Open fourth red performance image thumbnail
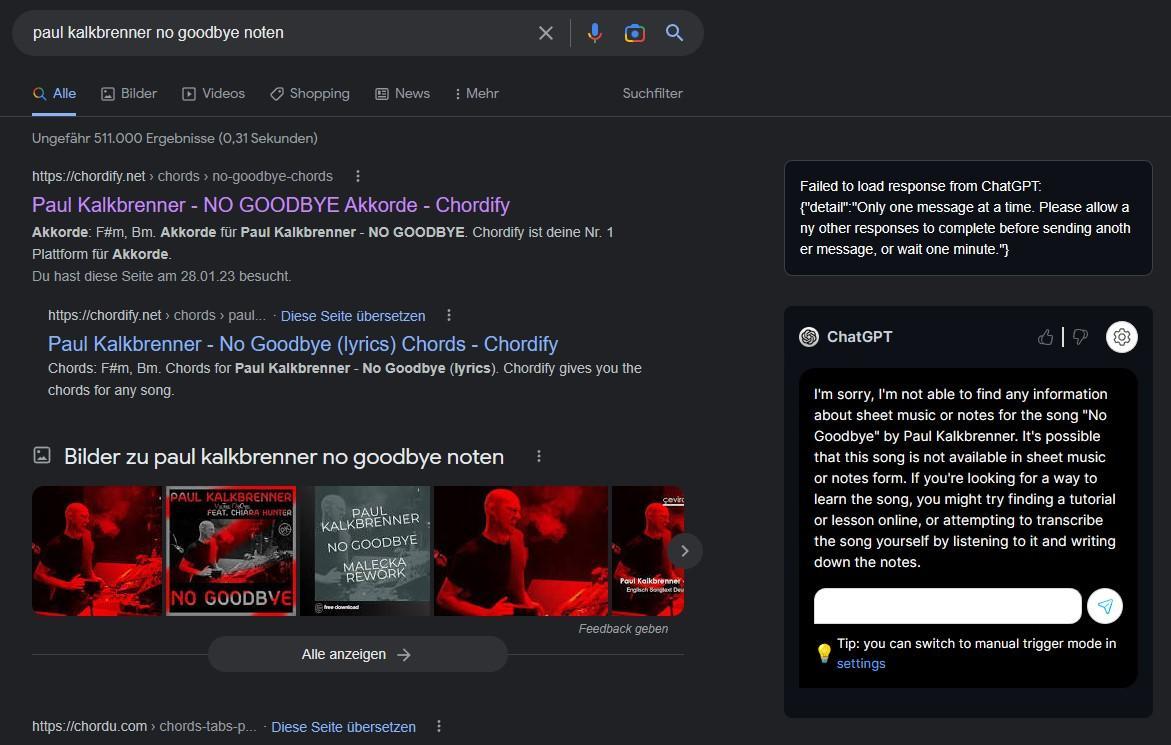1171x745 pixels. pos(521,551)
